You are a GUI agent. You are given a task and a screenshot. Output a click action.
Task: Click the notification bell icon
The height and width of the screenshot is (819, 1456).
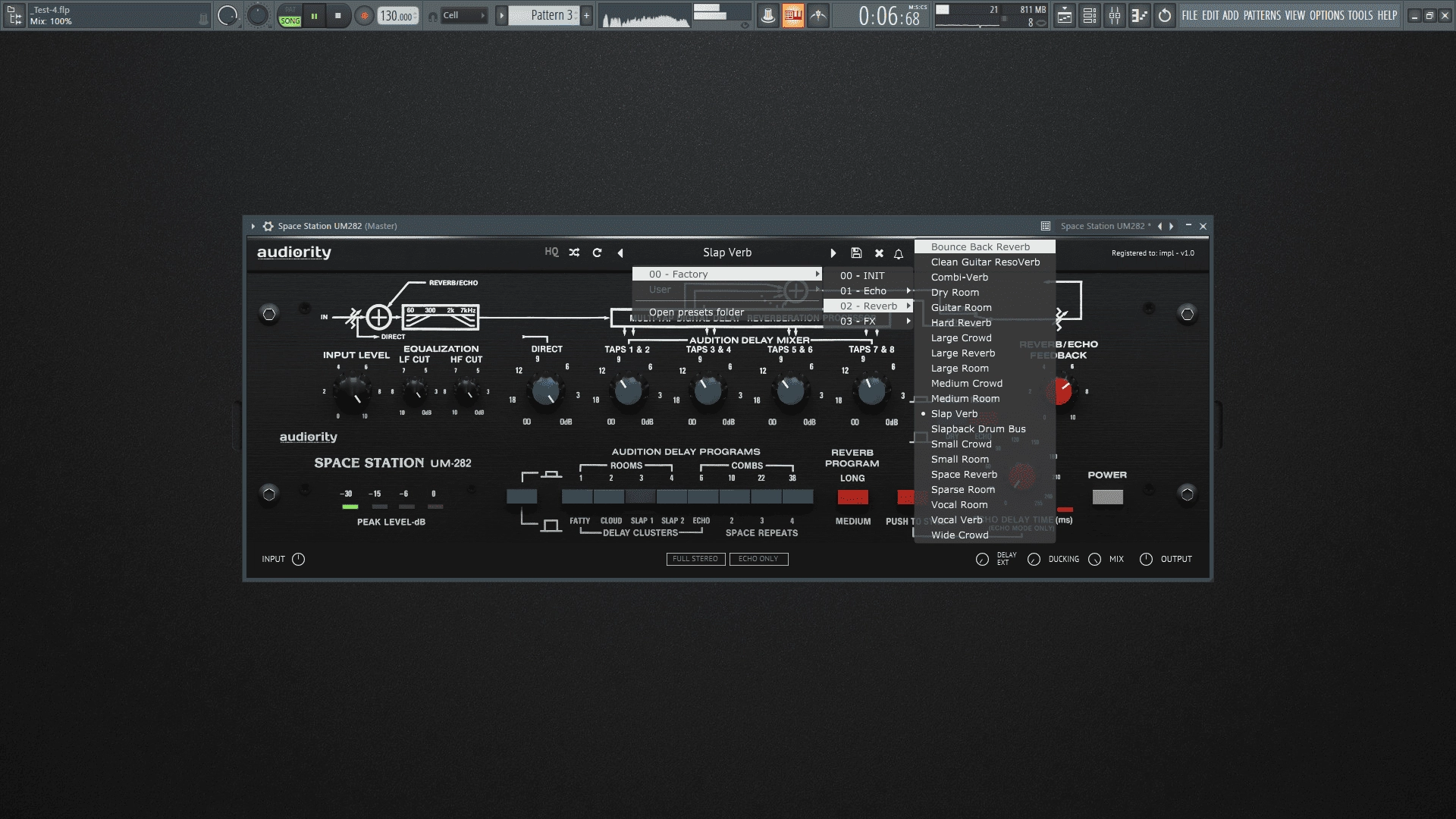899,253
